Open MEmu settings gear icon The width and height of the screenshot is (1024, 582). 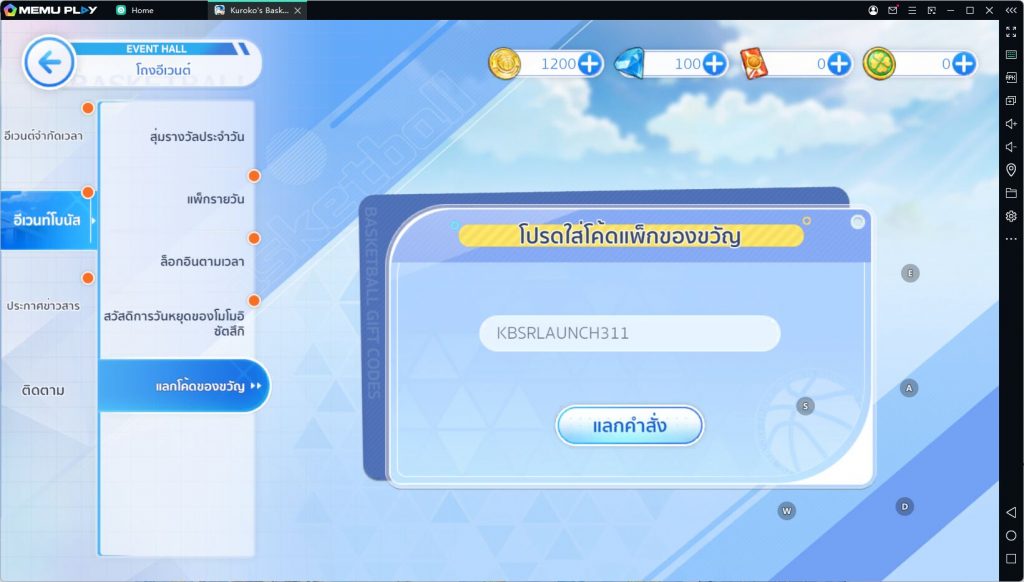click(1011, 216)
